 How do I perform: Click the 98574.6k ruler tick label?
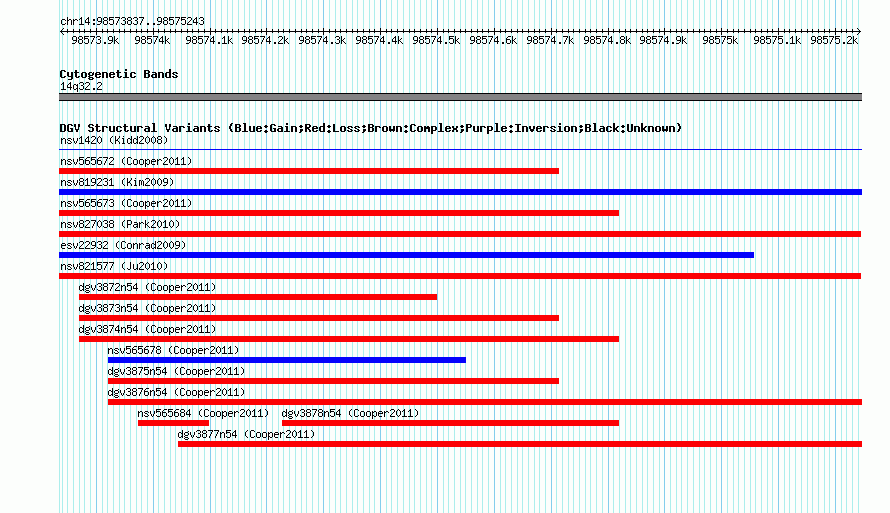tap(493, 40)
